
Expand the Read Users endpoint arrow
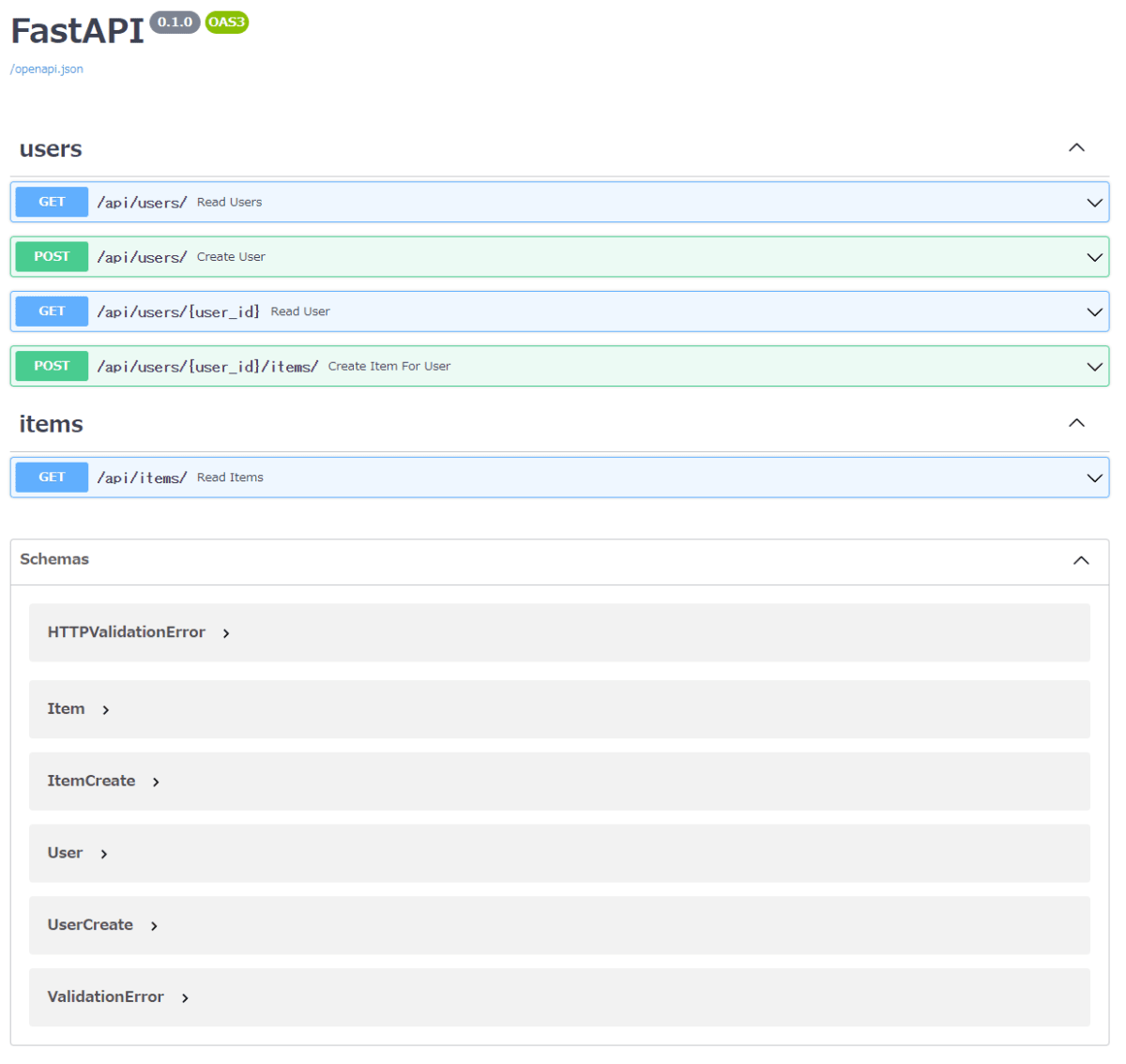(1094, 203)
